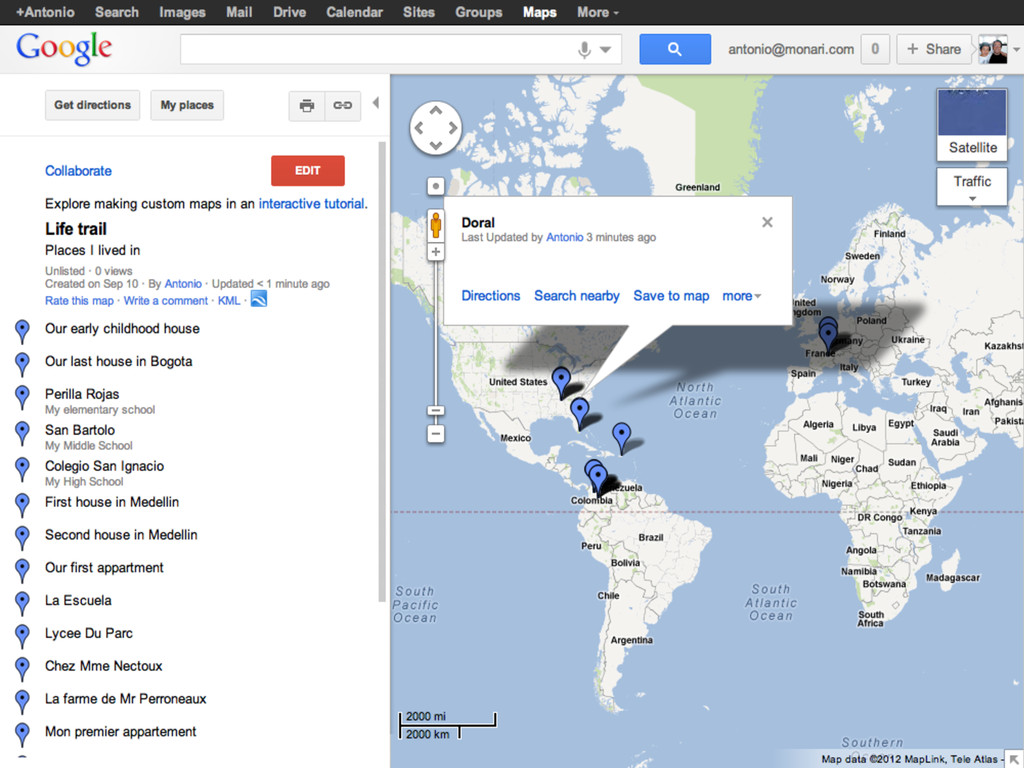Click the print icon button
Viewport: 1024px width, 768px height.
[307, 105]
